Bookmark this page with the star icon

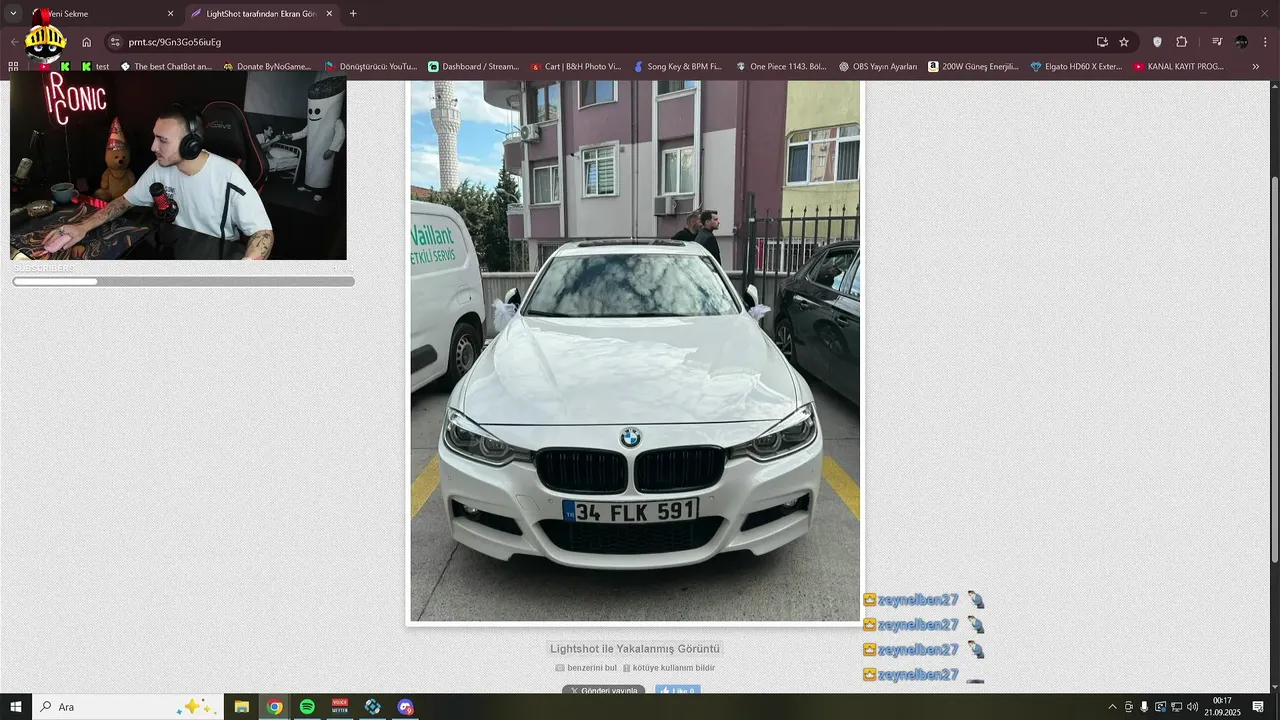(x=1124, y=42)
